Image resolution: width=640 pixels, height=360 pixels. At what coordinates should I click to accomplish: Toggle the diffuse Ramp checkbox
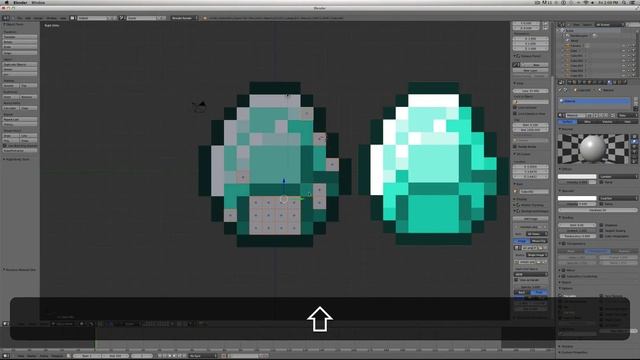click(601, 182)
